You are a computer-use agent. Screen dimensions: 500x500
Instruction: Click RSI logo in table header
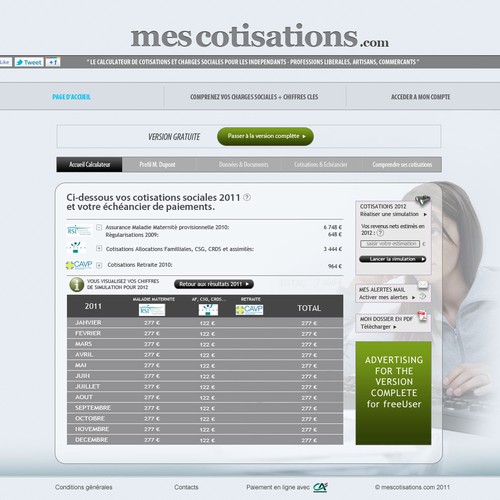pos(152,310)
